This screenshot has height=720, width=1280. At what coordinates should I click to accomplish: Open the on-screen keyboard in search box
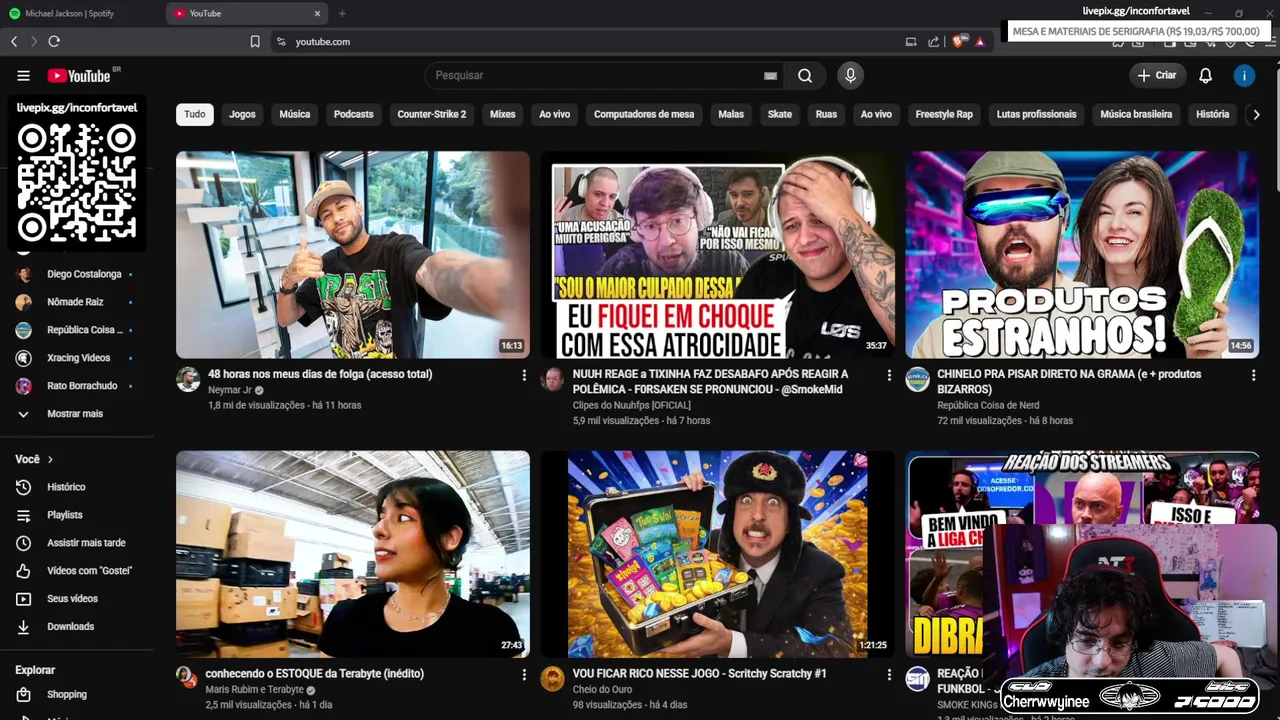770,75
